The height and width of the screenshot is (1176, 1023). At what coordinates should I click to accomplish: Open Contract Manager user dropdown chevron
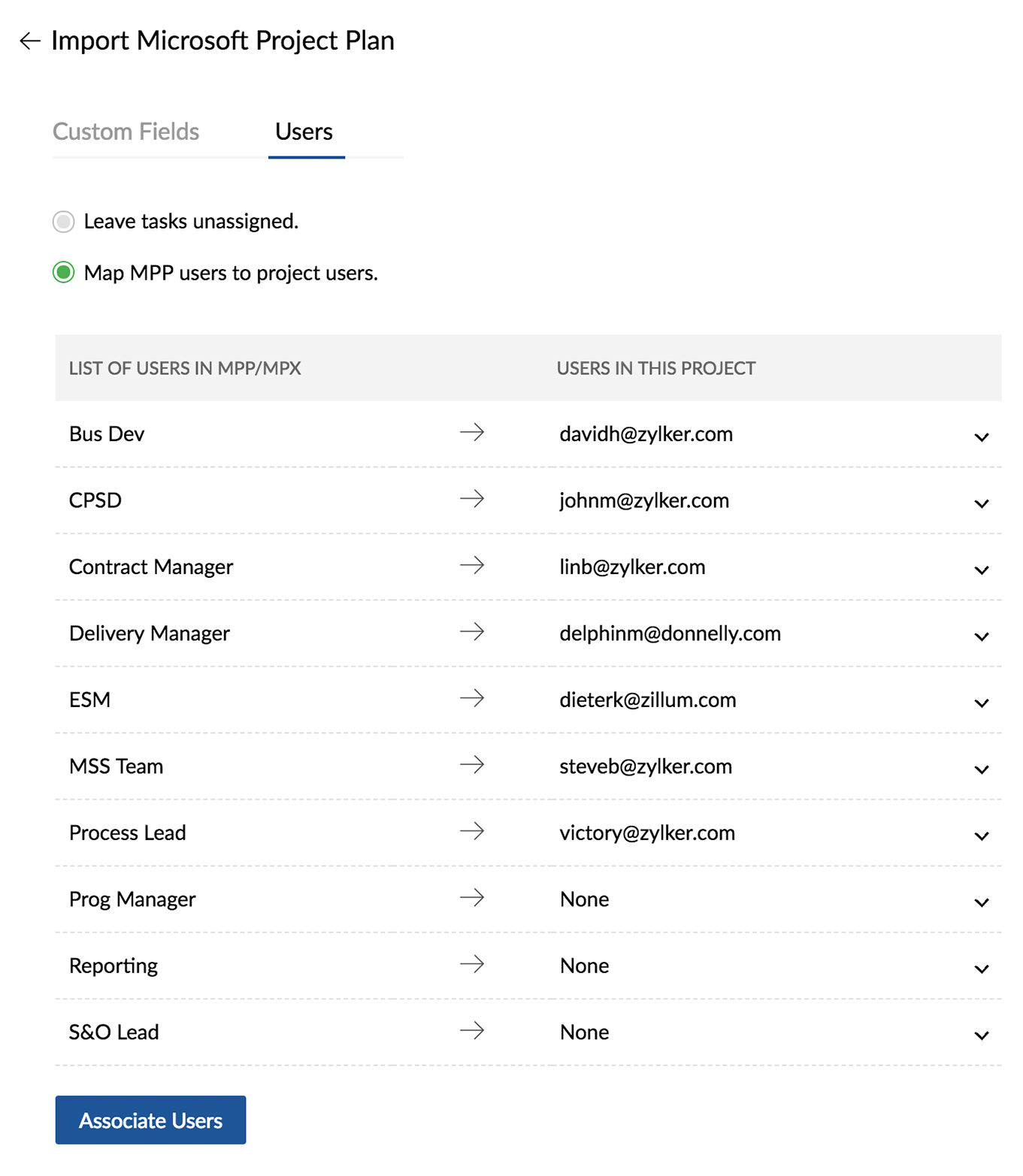pyautogui.click(x=982, y=570)
